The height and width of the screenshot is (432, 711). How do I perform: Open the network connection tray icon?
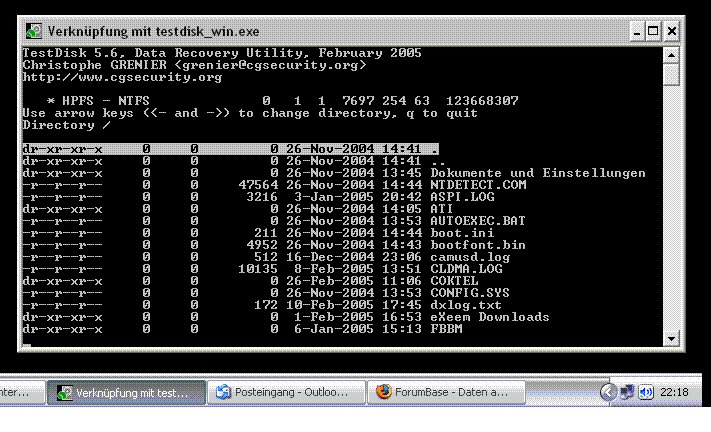627,392
